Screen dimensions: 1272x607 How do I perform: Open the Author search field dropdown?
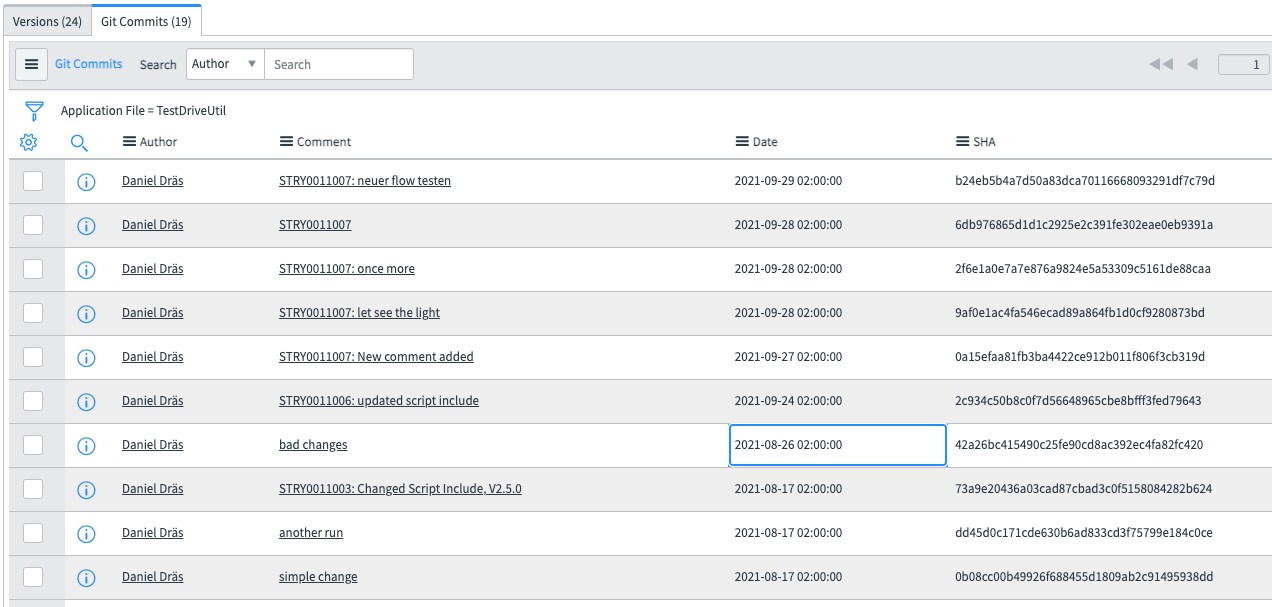[x=225, y=64]
